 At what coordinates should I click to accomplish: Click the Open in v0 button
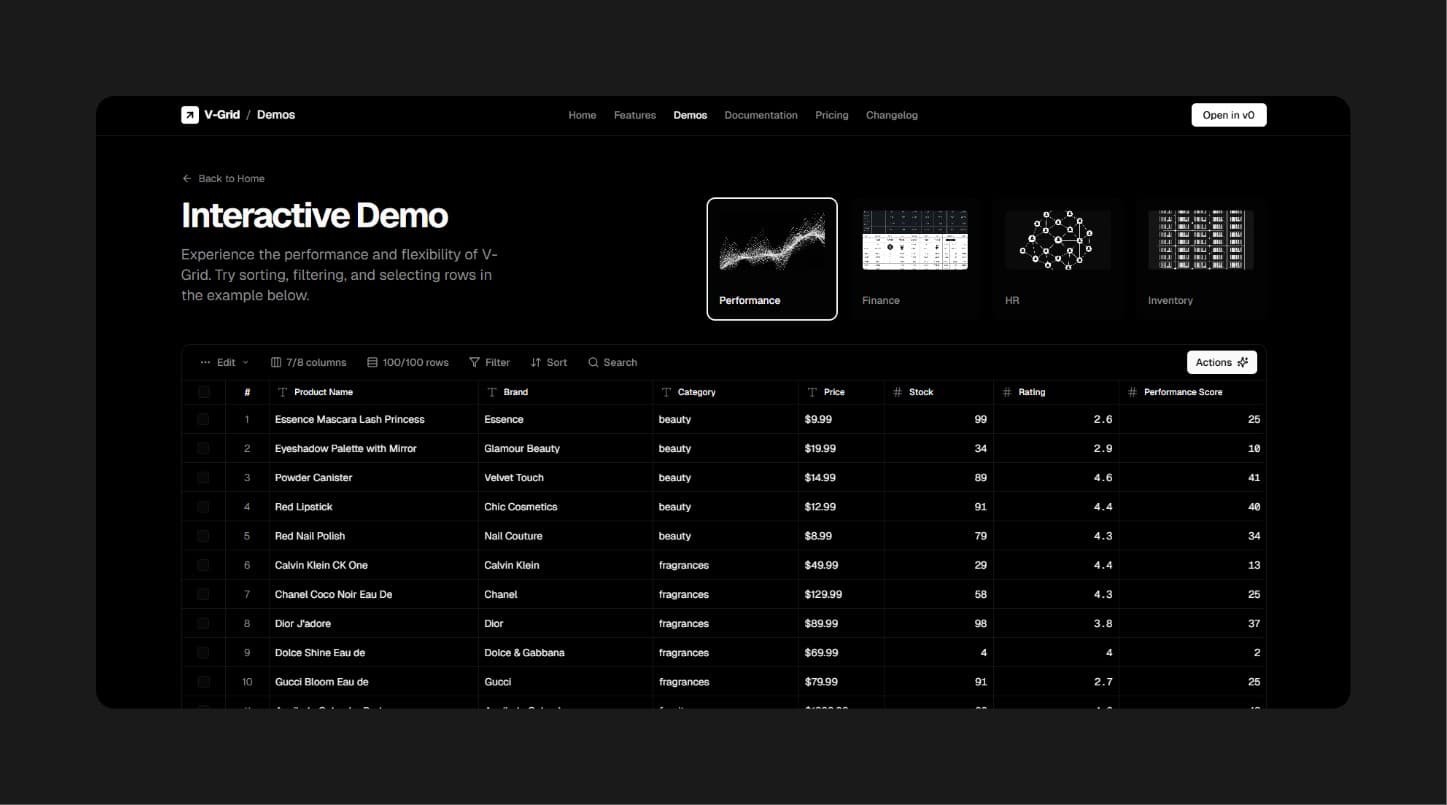tap(1228, 115)
